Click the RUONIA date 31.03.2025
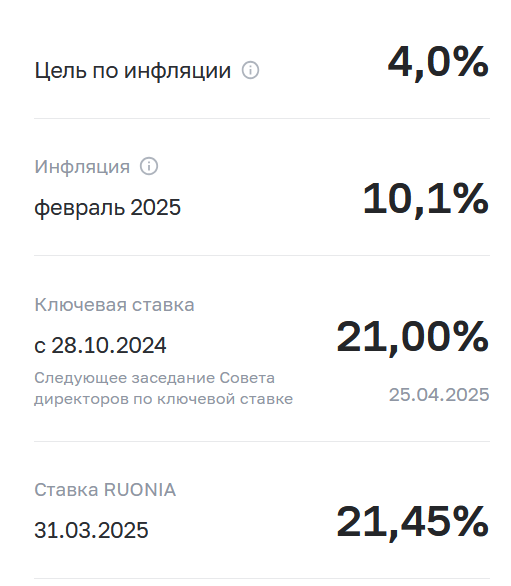The height and width of the screenshot is (586, 511). (x=91, y=530)
